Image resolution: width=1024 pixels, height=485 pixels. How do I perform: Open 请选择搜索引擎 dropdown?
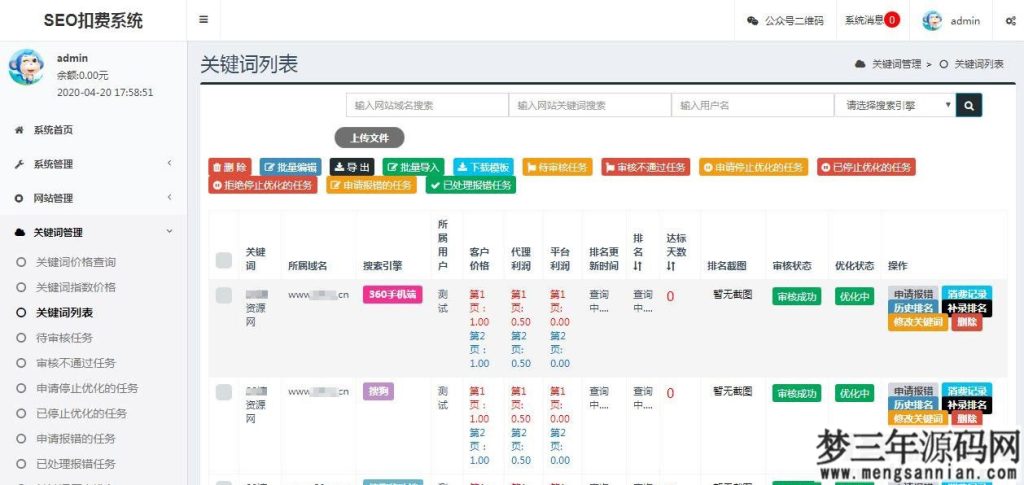pos(895,104)
